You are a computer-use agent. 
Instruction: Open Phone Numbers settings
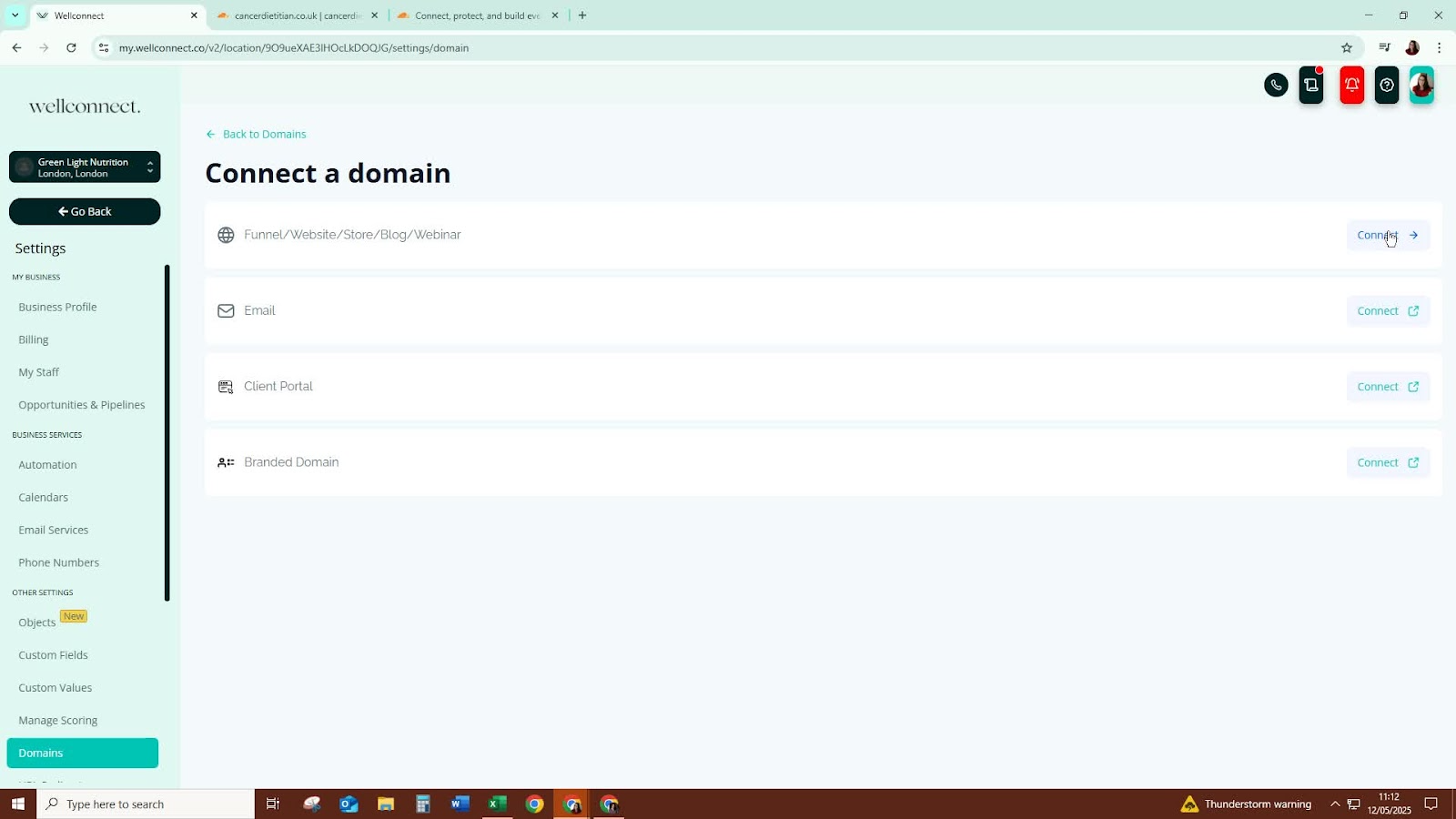point(59,563)
